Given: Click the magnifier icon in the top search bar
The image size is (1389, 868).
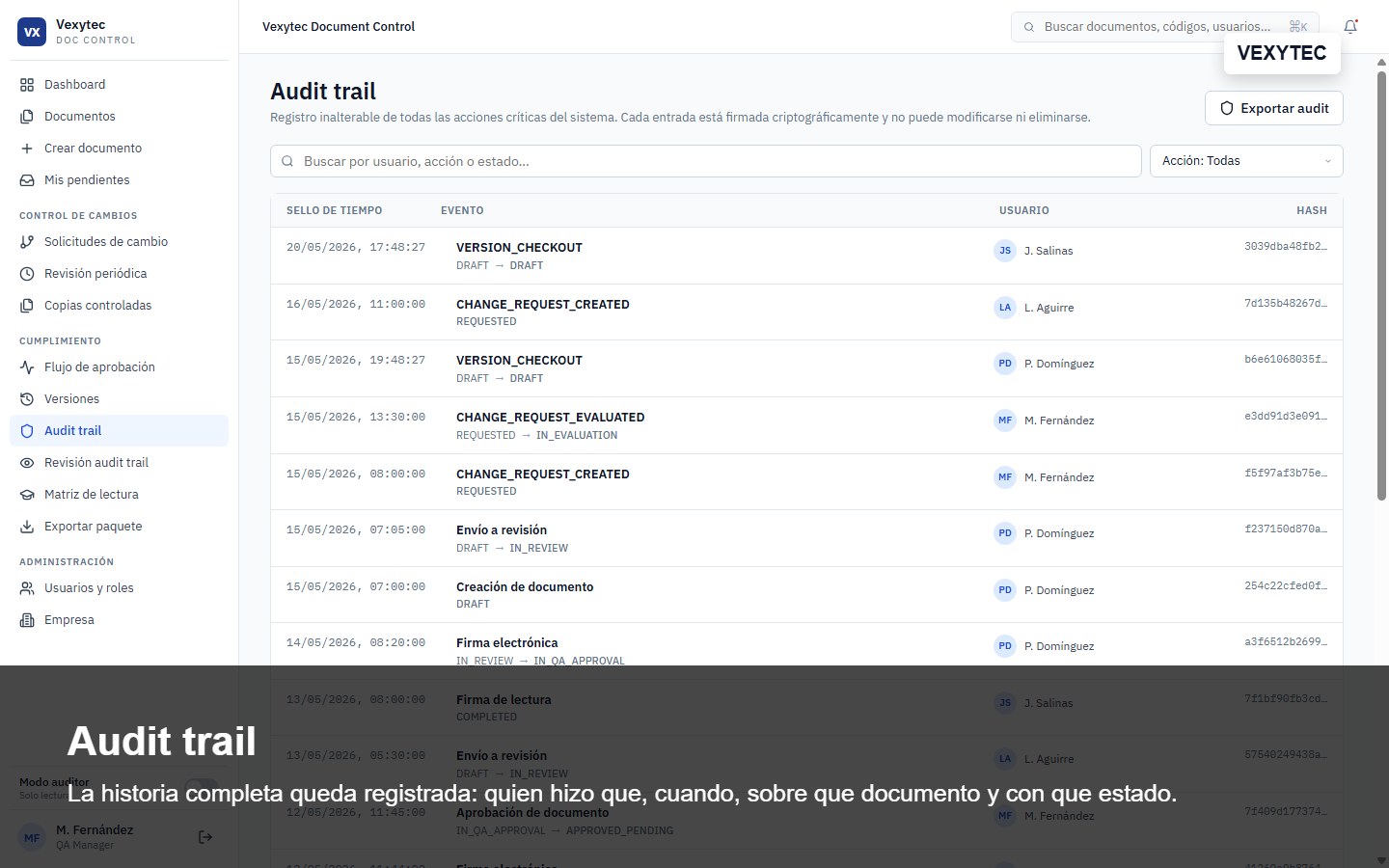Looking at the screenshot, I should click(x=1029, y=27).
